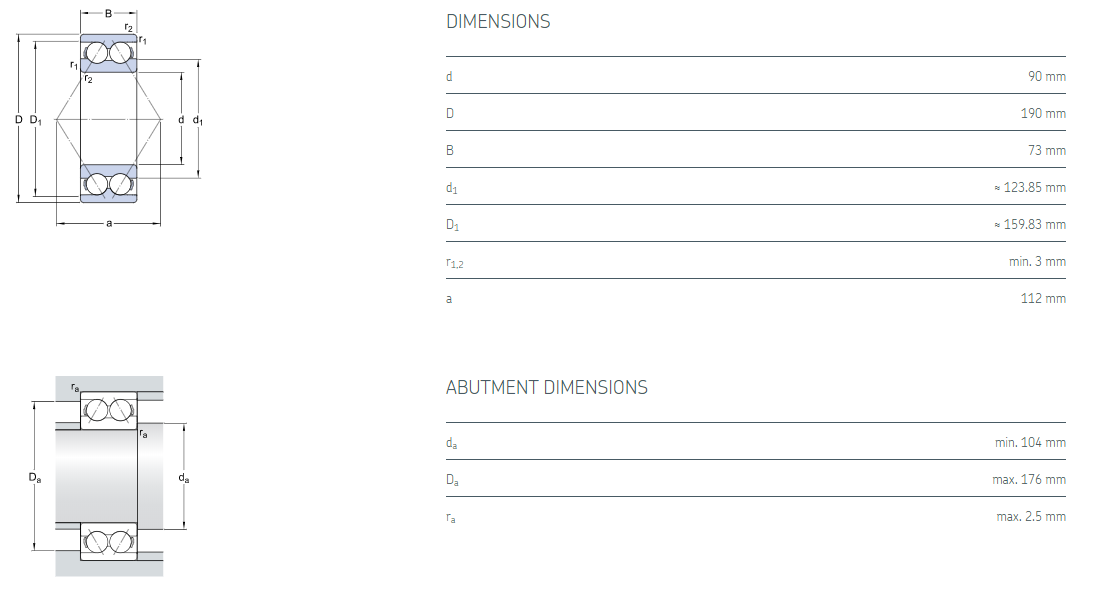This screenshot has width=1094, height=613.
Task: Click the B label atop bearing diagram
Action: pyautogui.click(x=108, y=13)
